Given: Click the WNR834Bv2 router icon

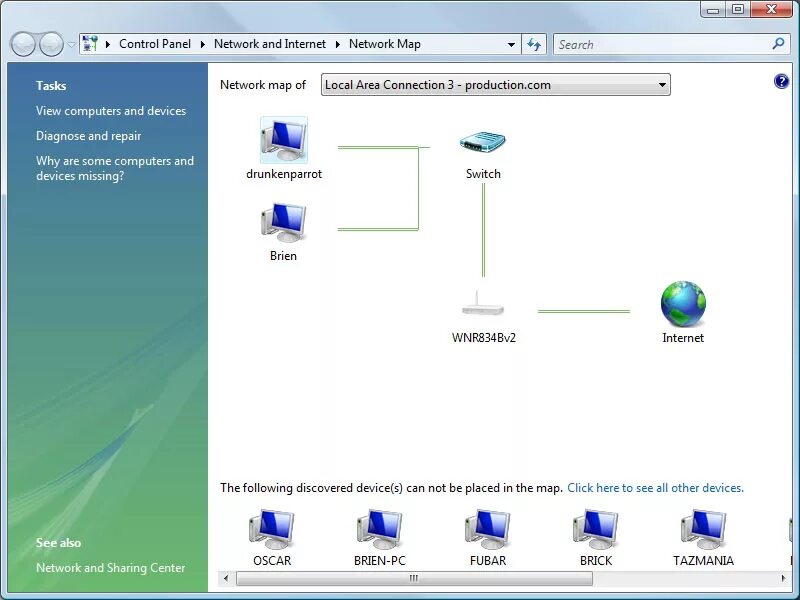Looking at the screenshot, I should click(483, 304).
